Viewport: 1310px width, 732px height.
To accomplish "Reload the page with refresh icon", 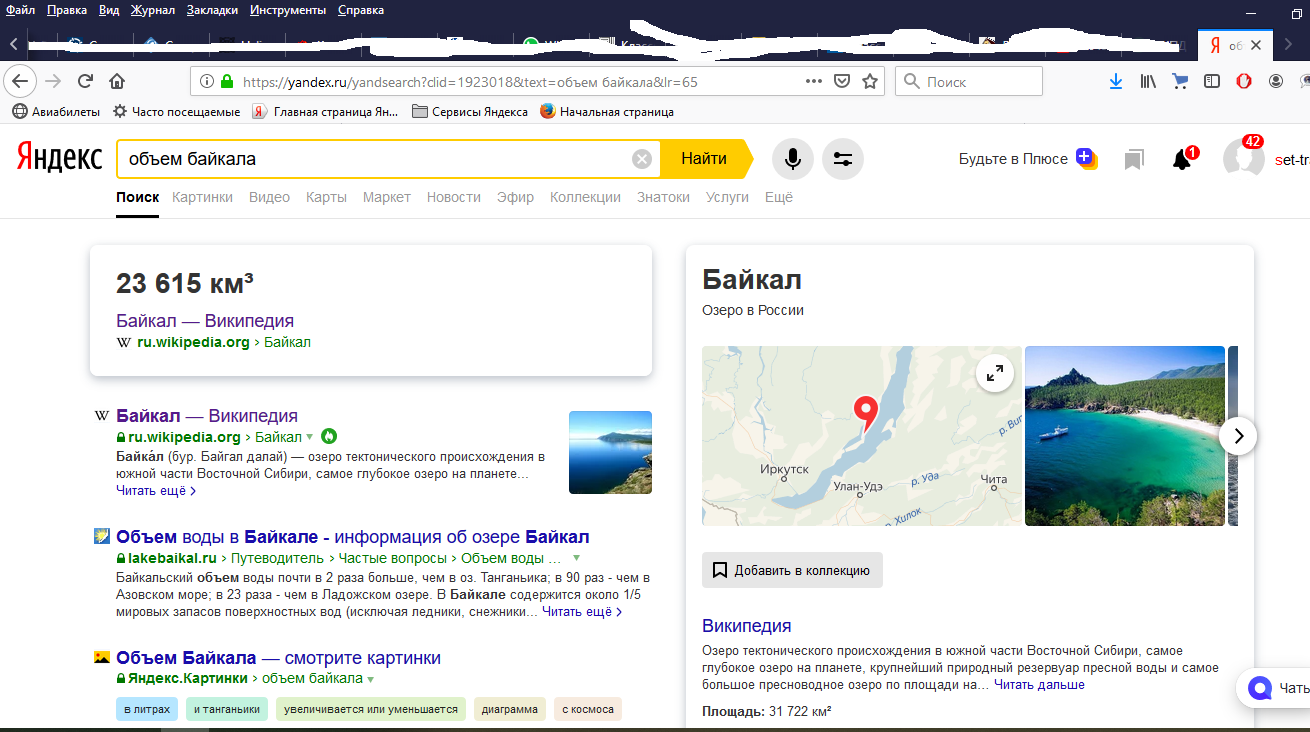I will (x=86, y=81).
